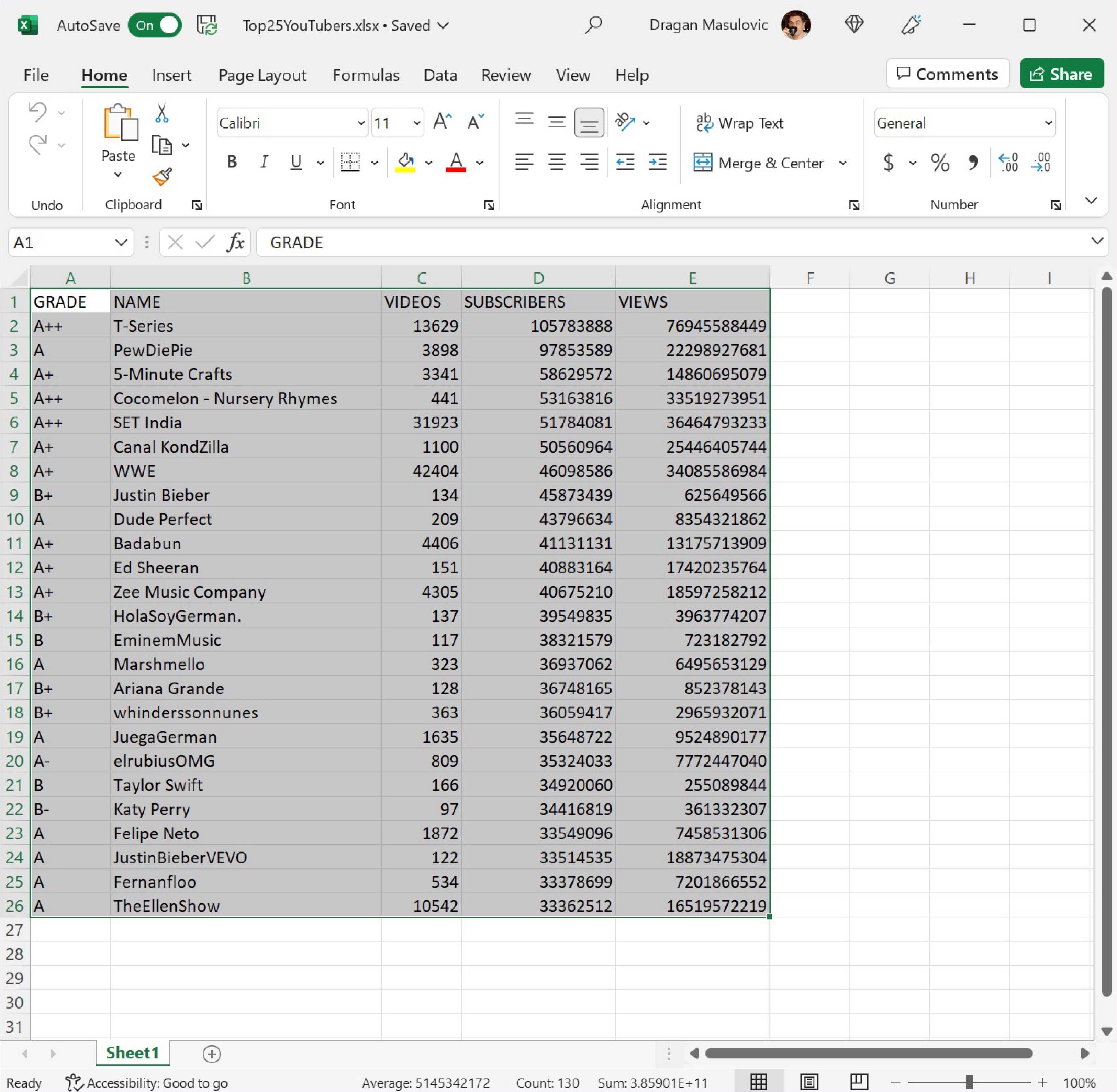Turn off the AutoSave switch
Image resolution: width=1117 pixels, height=1092 pixels.
(155, 25)
